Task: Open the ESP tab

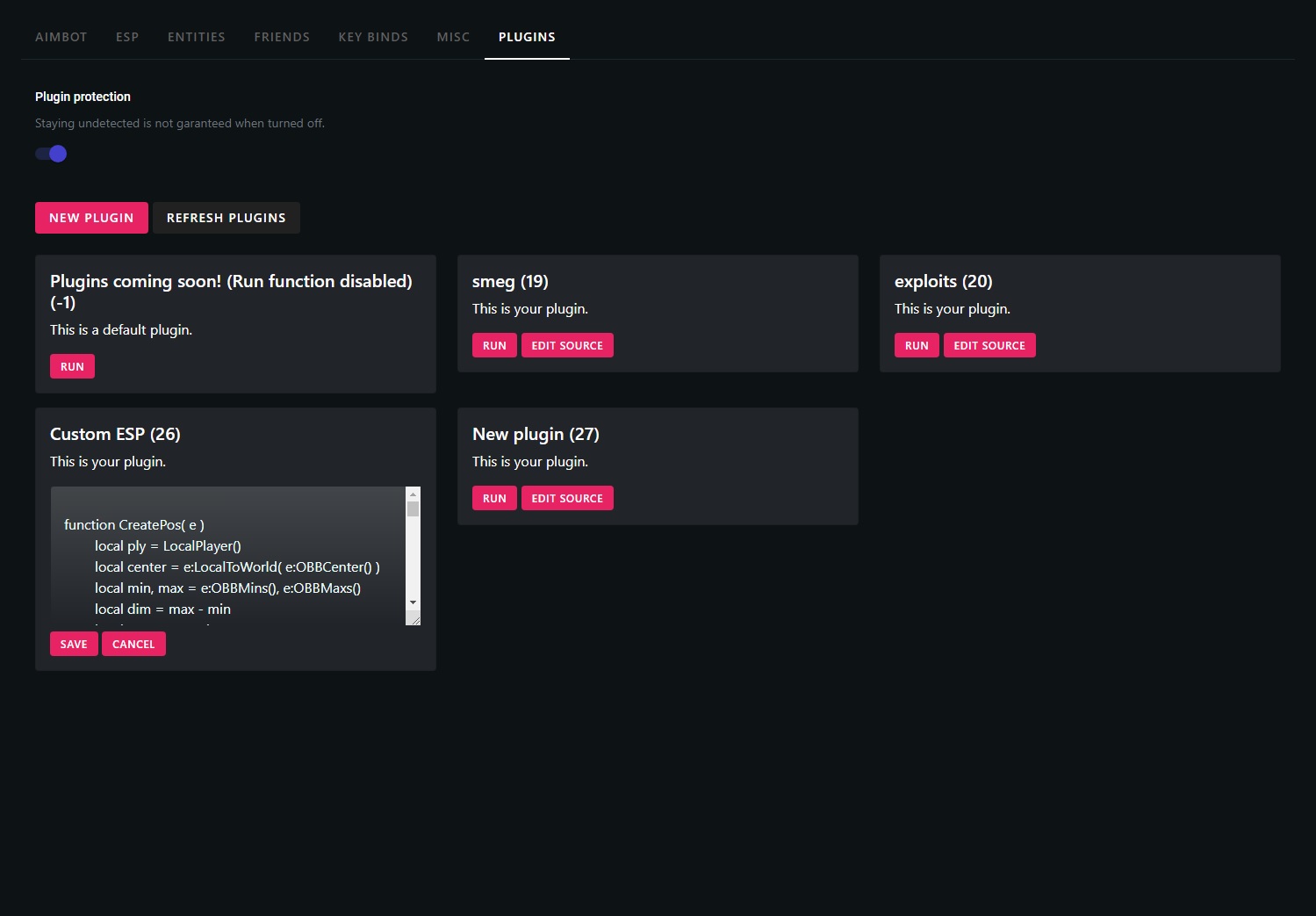Action: tap(127, 37)
